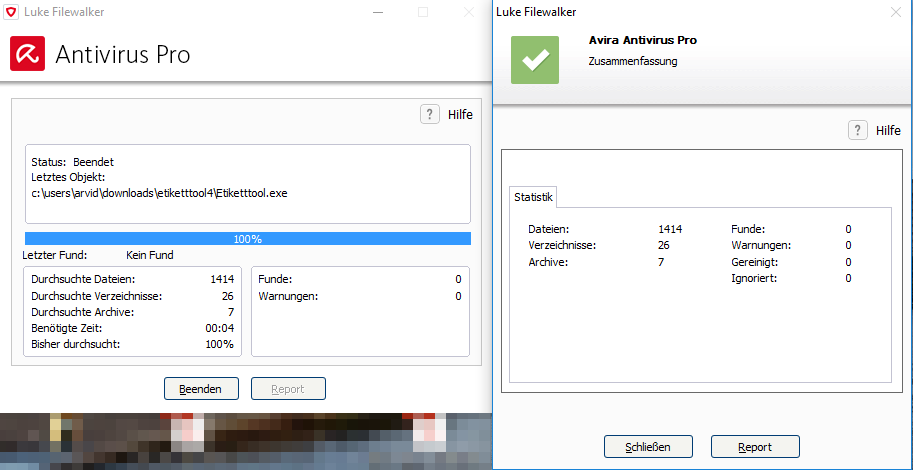913x470 pixels.
Task: Click the green checkmark summary icon
Action: tap(535, 59)
